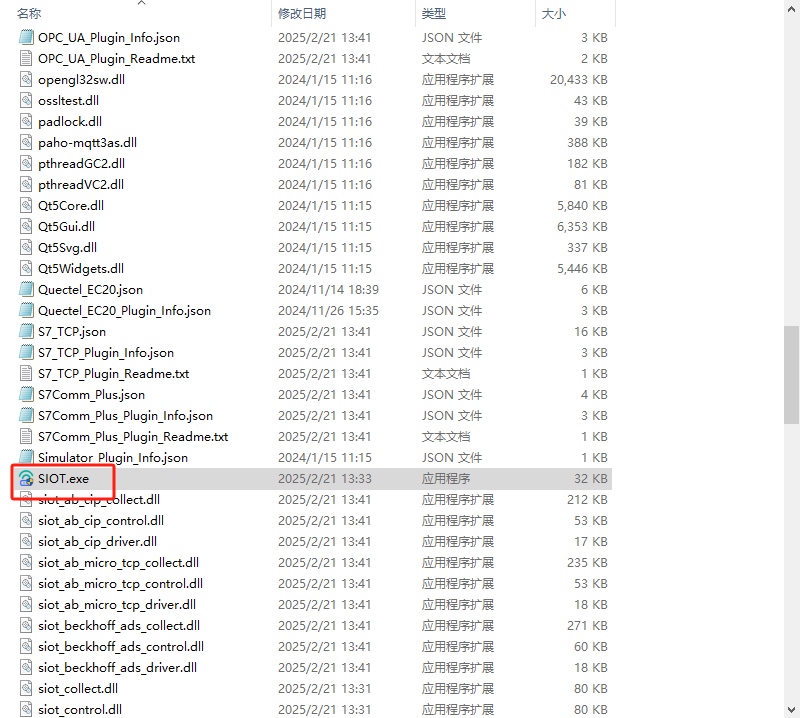Viewport: 800px width, 718px height.
Task: Click the 2024/11/14 18:39 date of Quectel_EC20.json
Action: [x=328, y=289]
